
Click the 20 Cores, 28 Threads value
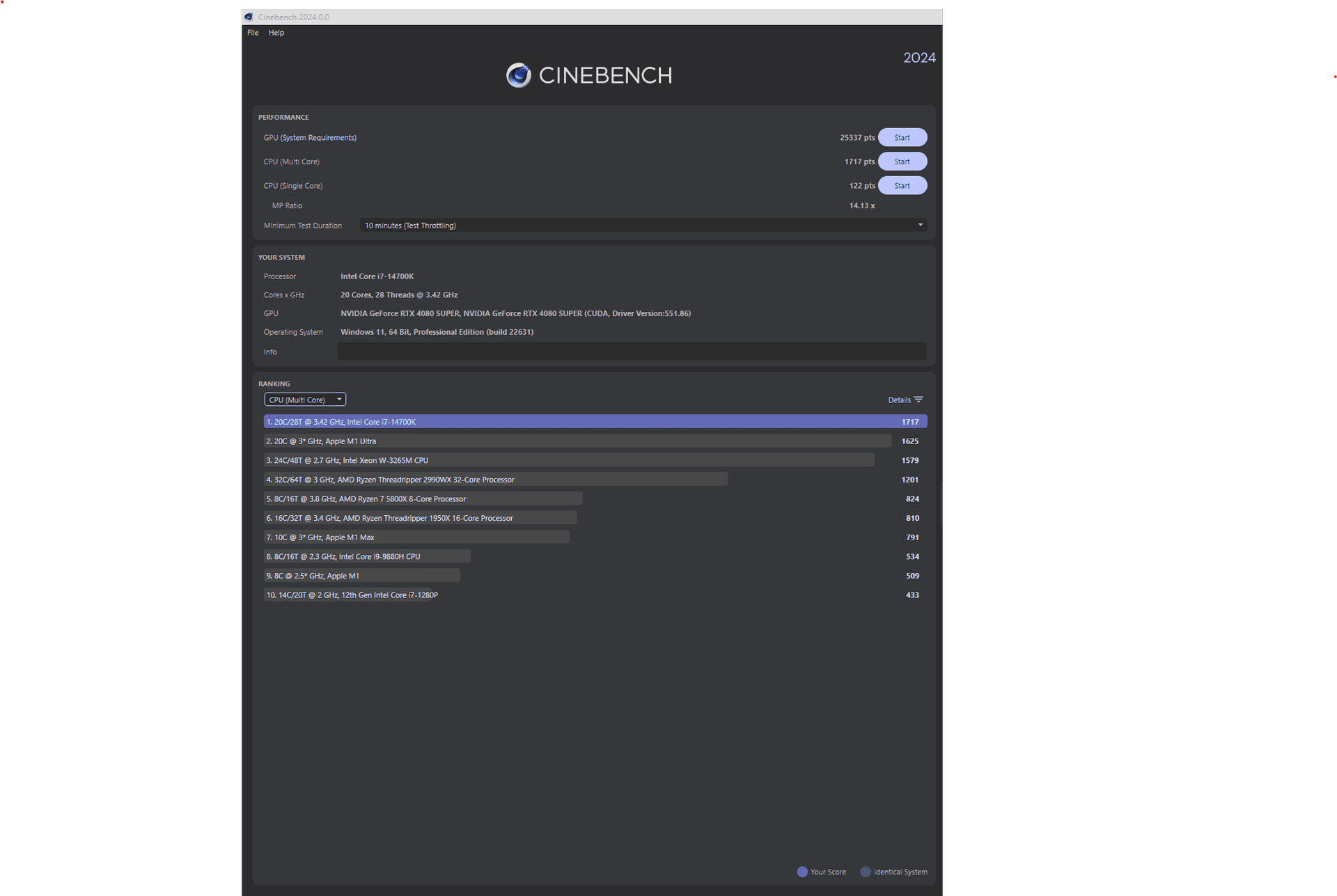pyautogui.click(x=399, y=295)
